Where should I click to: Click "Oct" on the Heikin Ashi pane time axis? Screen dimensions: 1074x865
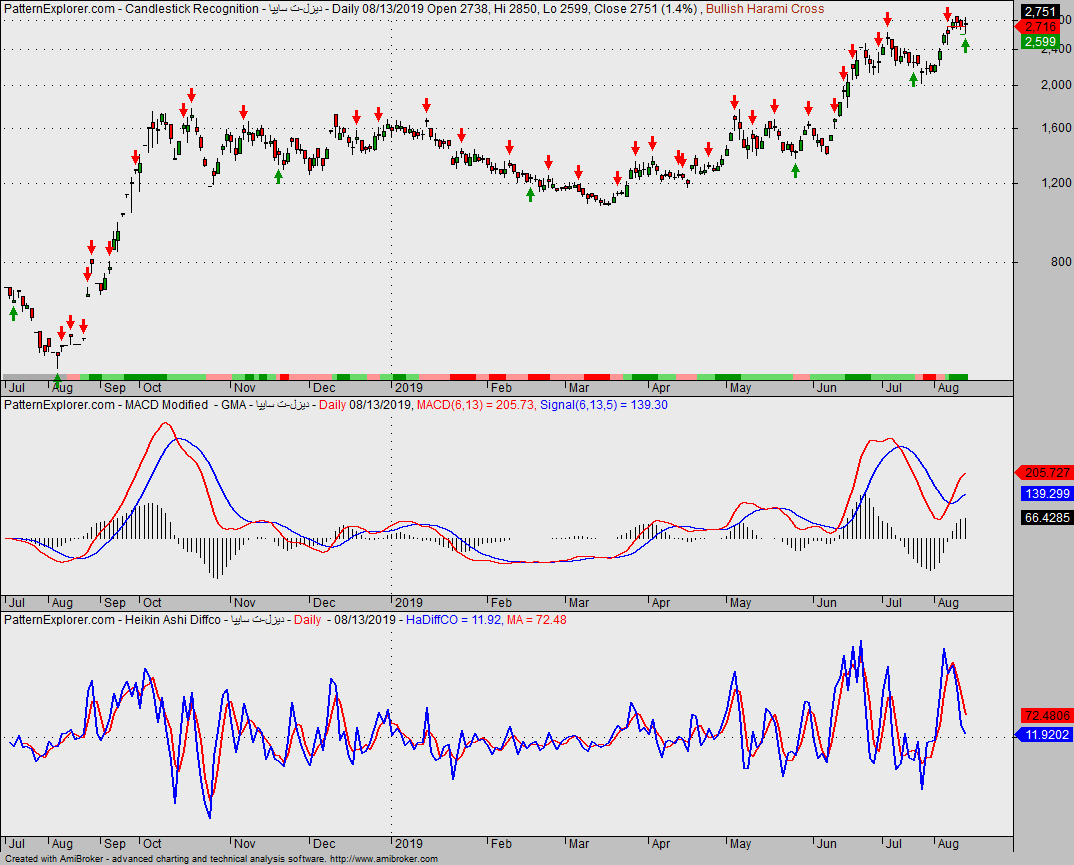(152, 844)
